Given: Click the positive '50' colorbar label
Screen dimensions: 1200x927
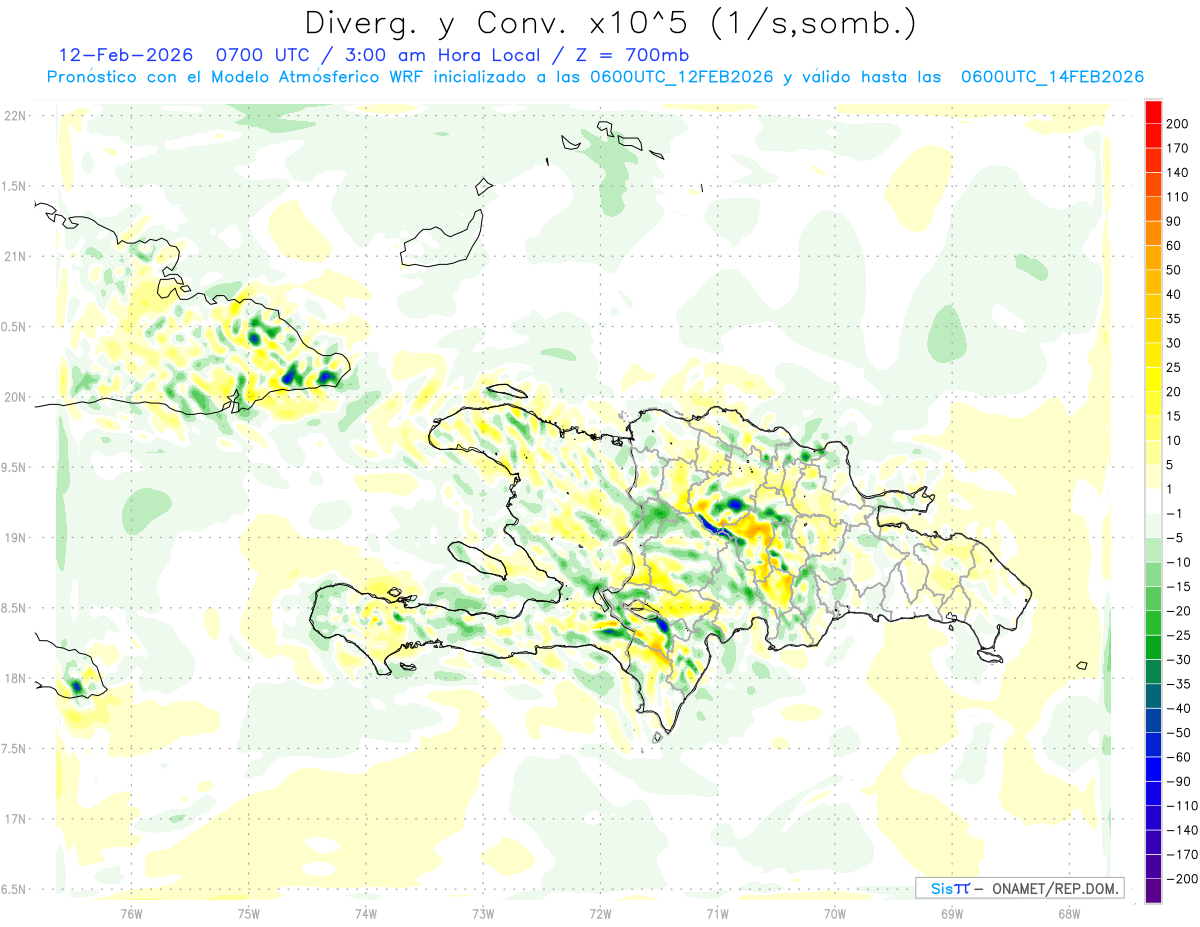Looking at the screenshot, I should coord(1174,269).
